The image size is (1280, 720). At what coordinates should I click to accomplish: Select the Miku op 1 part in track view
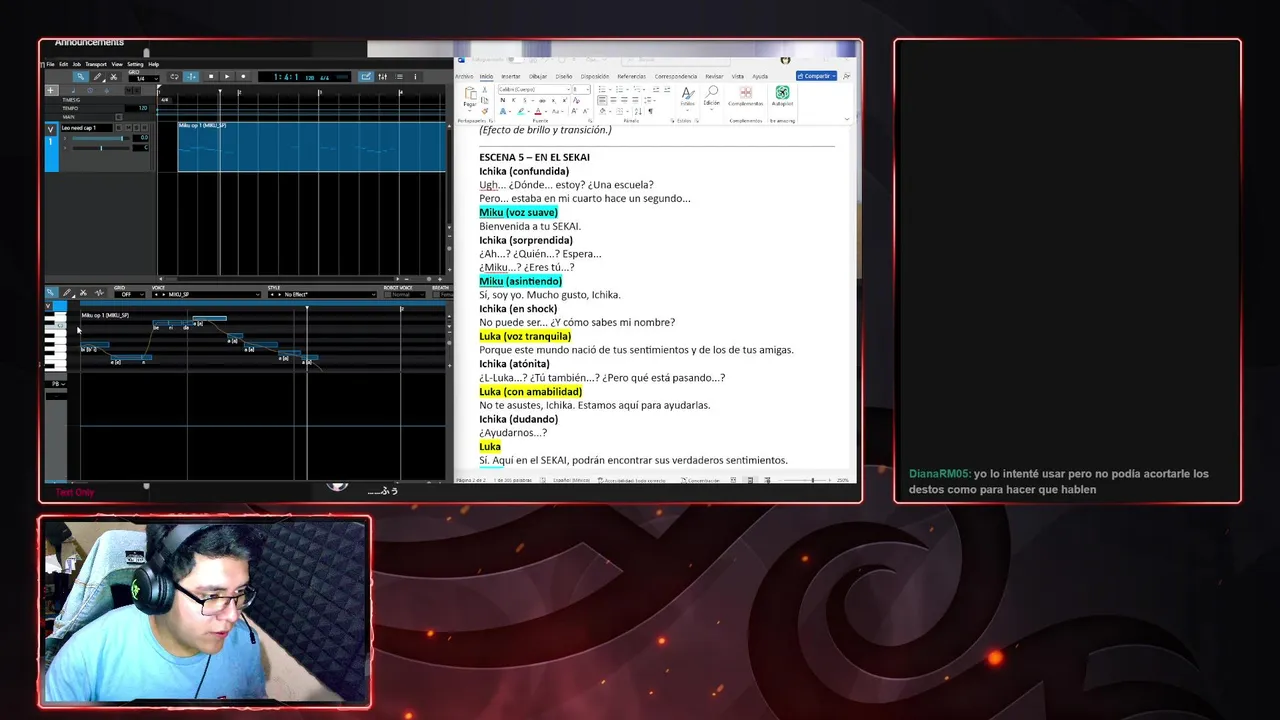pyautogui.click(x=312, y=146)
